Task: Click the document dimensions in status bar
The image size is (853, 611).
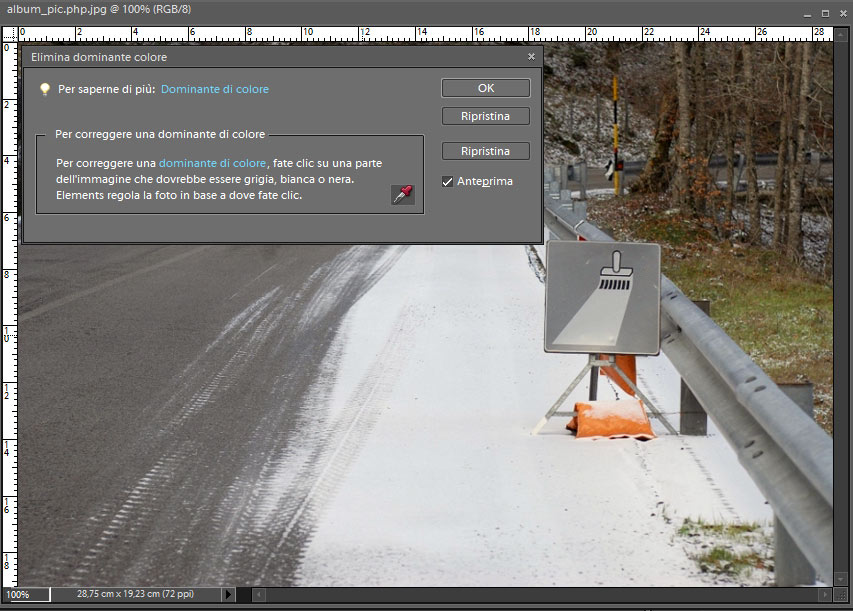Action: [x=135, y=594]
